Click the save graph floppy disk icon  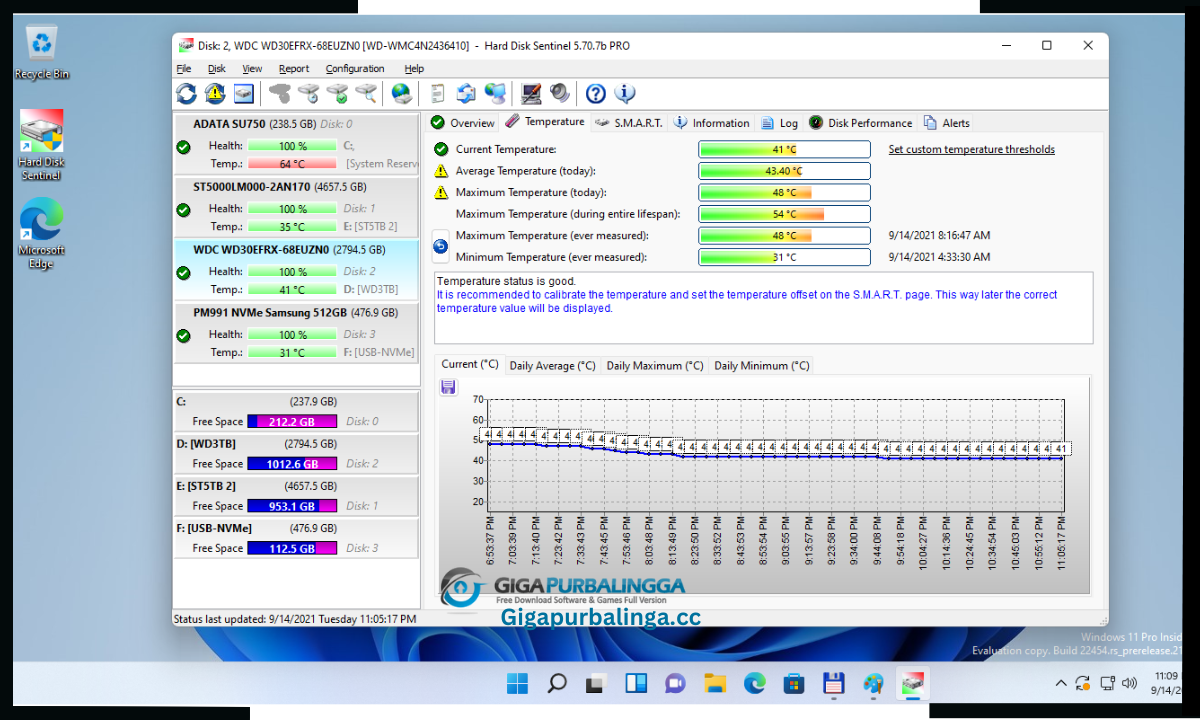click(x=448, y=387)
